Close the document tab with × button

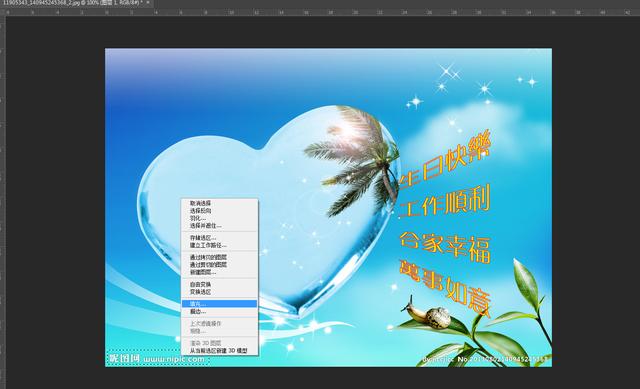click(x=148, y=3)
